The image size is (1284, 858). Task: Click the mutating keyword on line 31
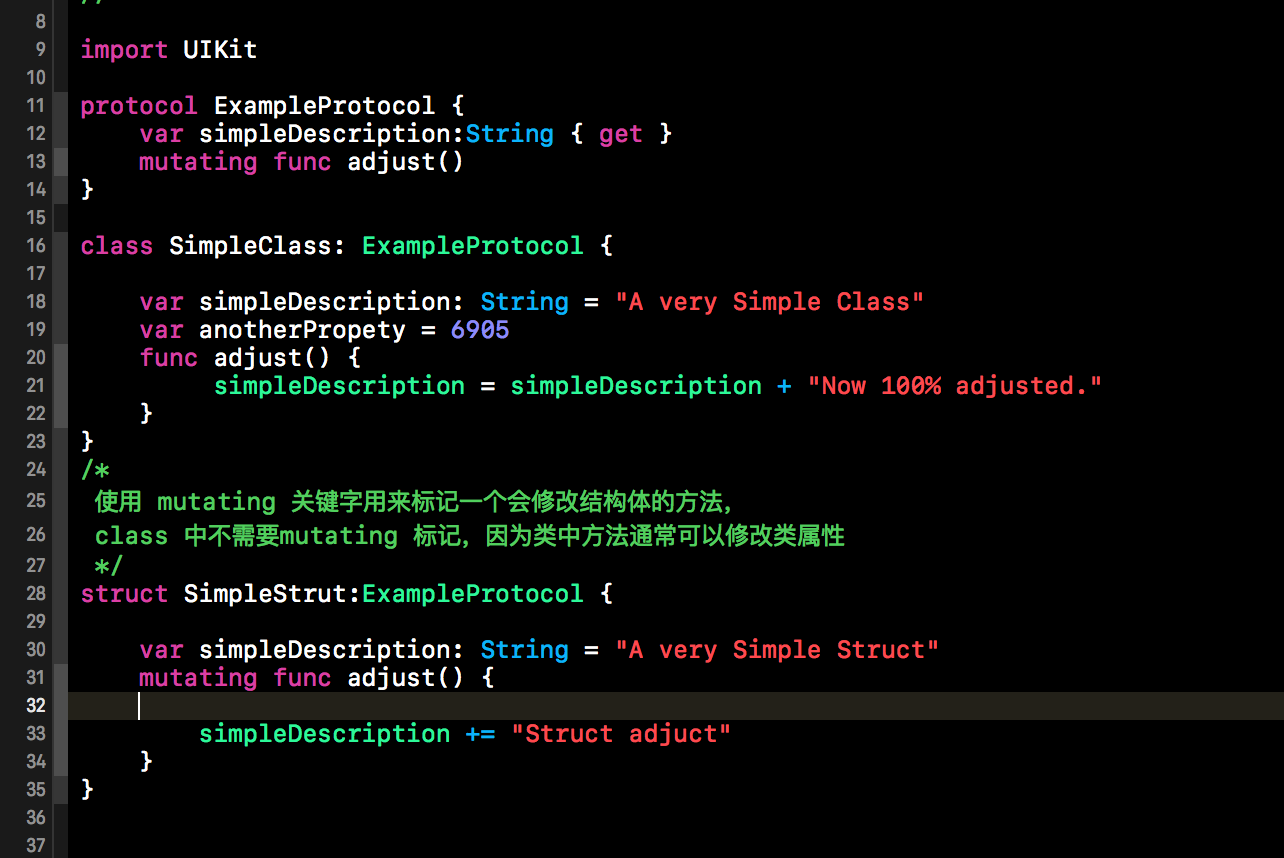coord(198,677)
